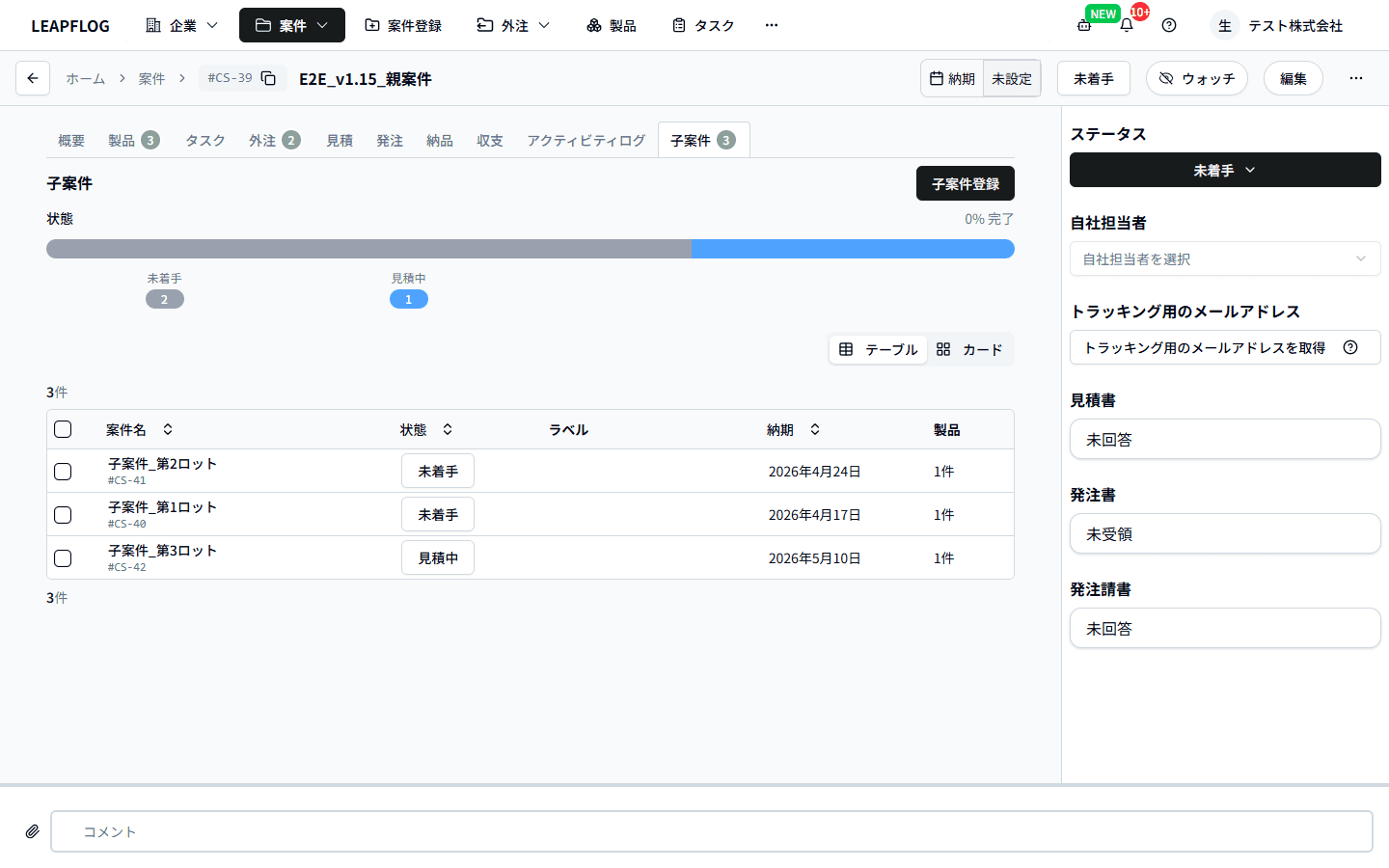Click the paperclip attachment icon

click(32, 831)
